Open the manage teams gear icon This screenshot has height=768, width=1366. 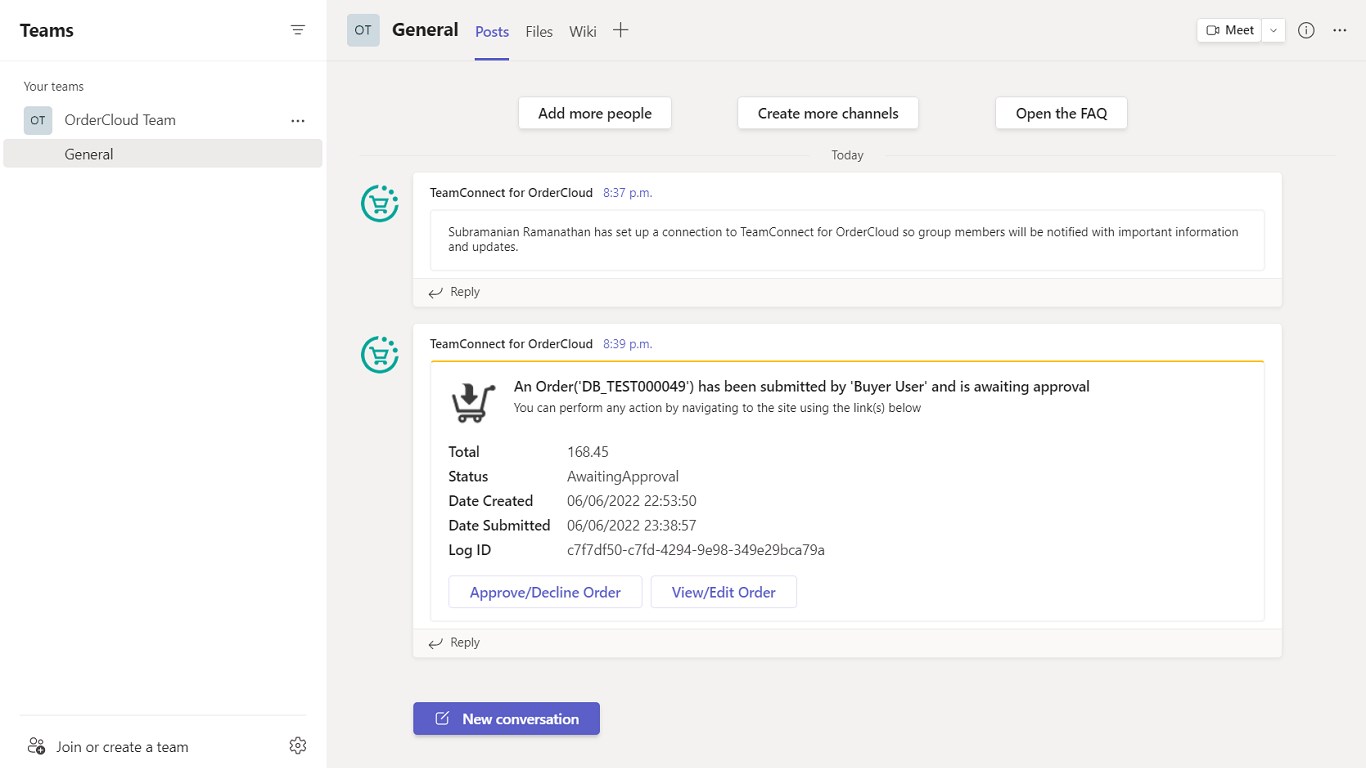tap(297, 746)
